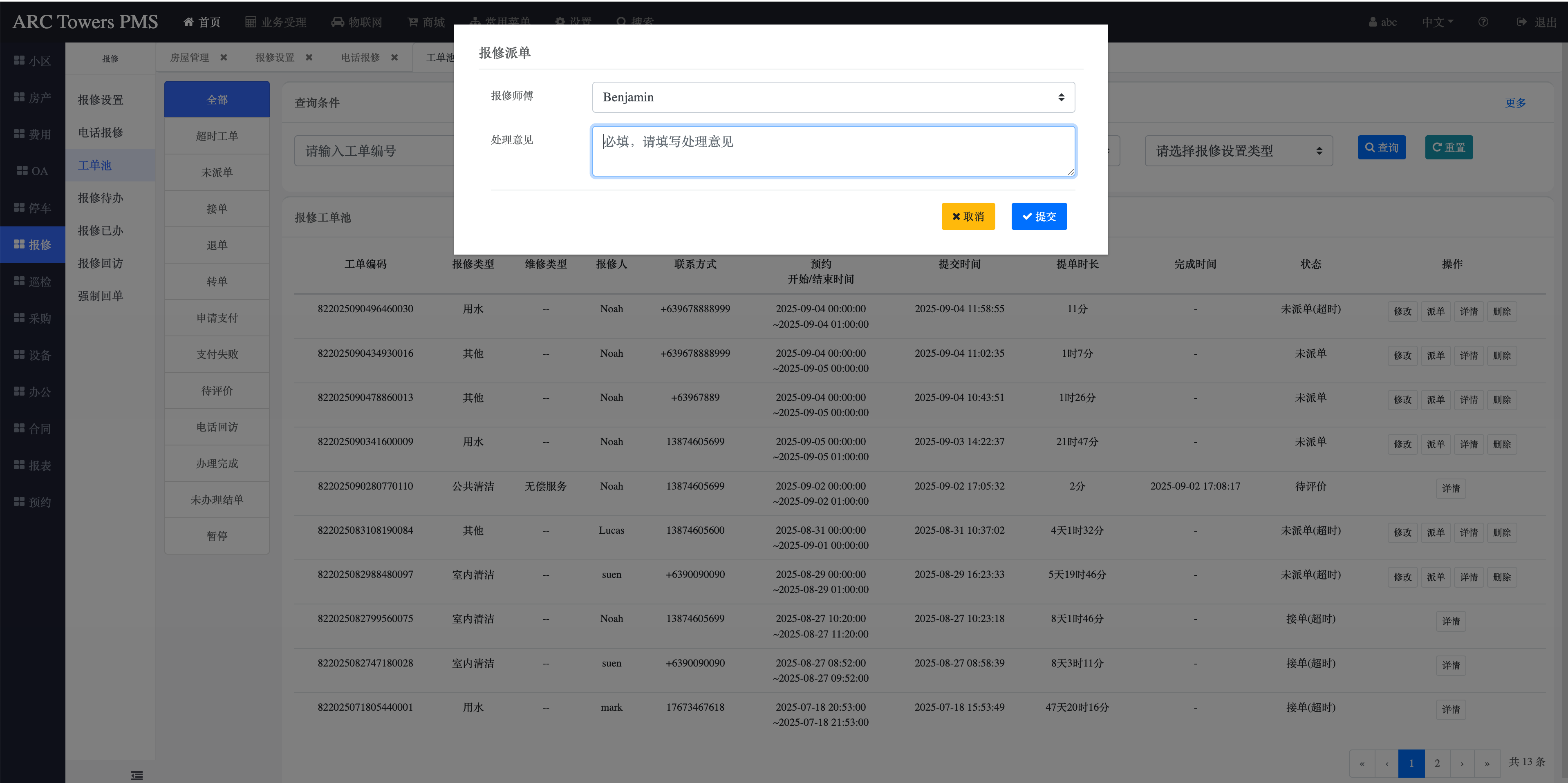Click the help question mark icon
This screenshot has height=783, width=1568.
1483,22
